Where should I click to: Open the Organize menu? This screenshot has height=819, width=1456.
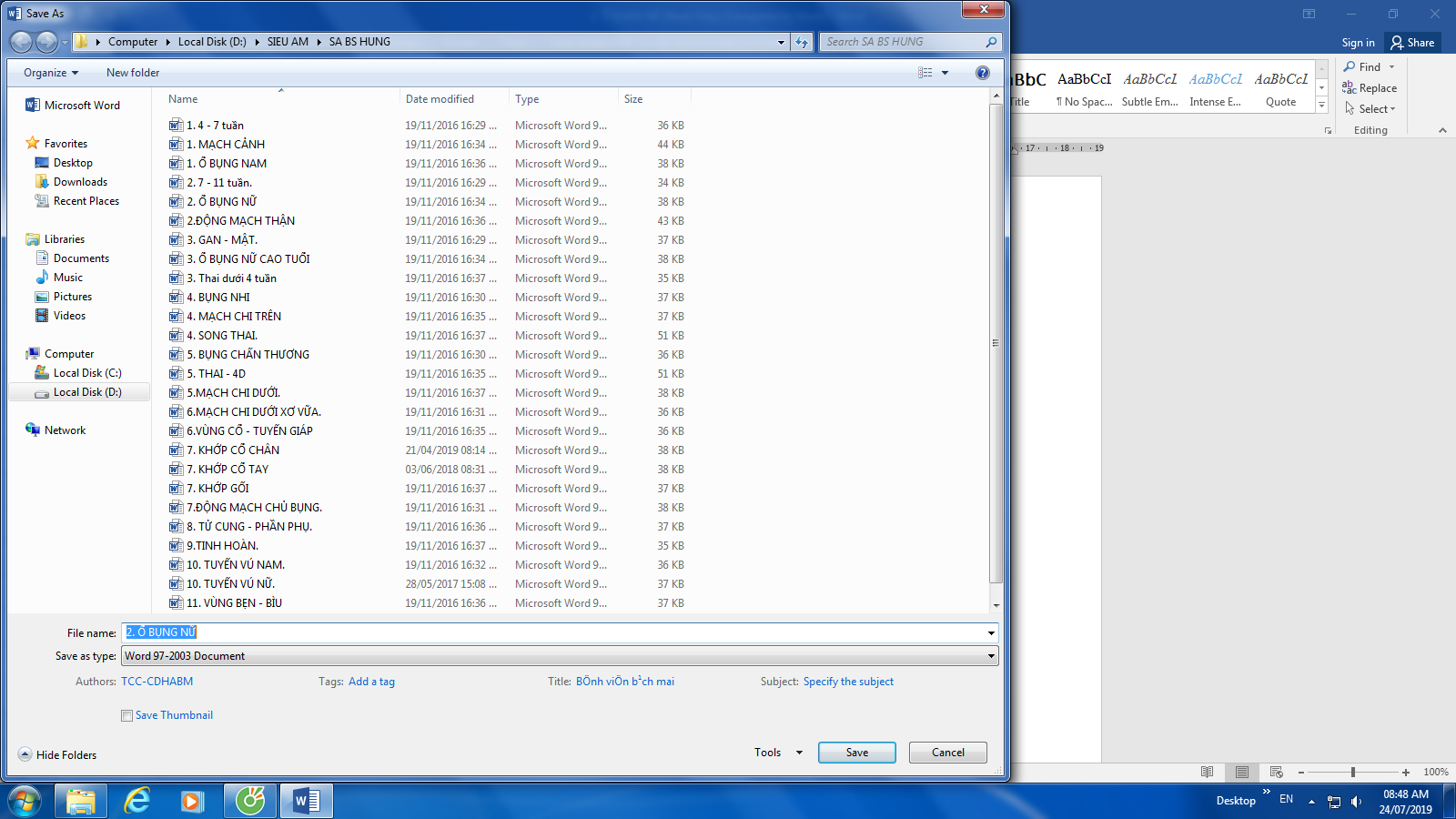click(51, 73)
